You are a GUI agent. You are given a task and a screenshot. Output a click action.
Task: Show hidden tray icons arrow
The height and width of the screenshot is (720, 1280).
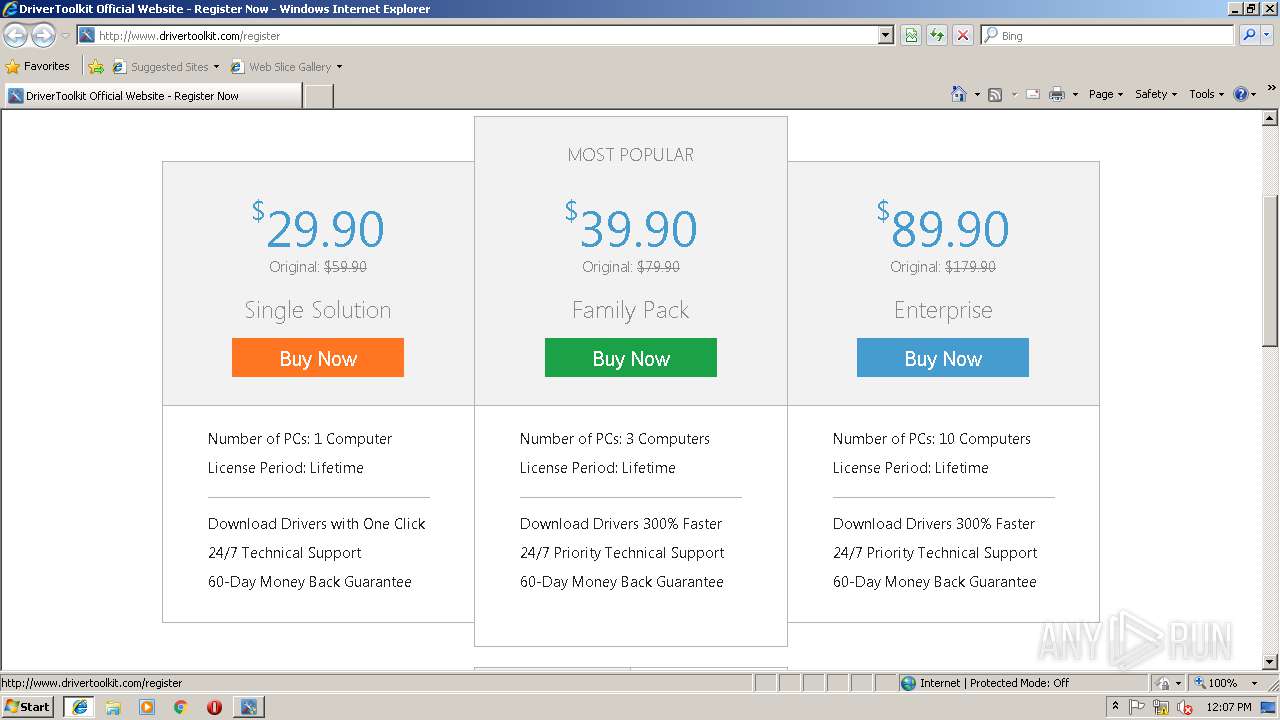tap(1115, 707)
